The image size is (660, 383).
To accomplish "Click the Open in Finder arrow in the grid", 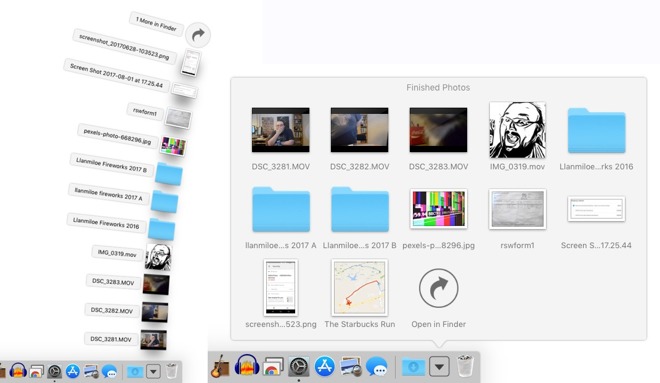I will pyautogui.click(x=438, y=288).
